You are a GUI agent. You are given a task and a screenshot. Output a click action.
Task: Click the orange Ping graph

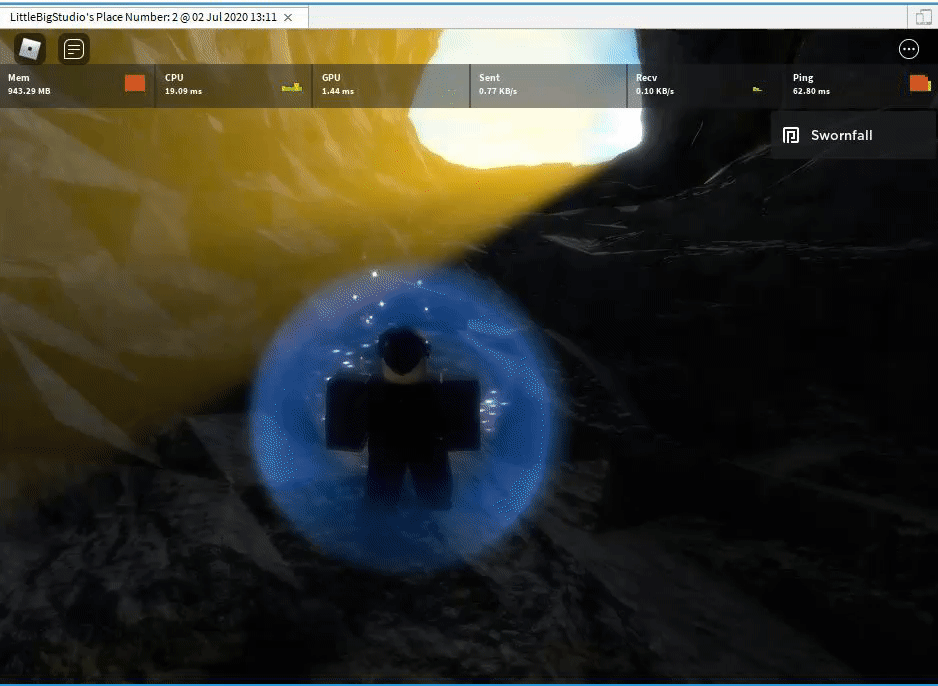(920, 83)
